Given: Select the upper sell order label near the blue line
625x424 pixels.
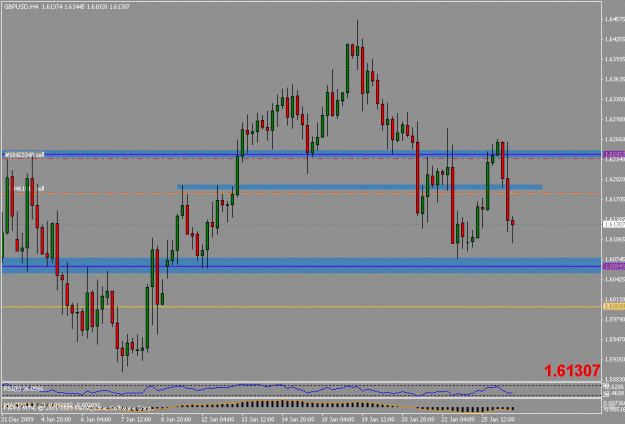Looking at the screenshot, I should (x=24, y=155).
